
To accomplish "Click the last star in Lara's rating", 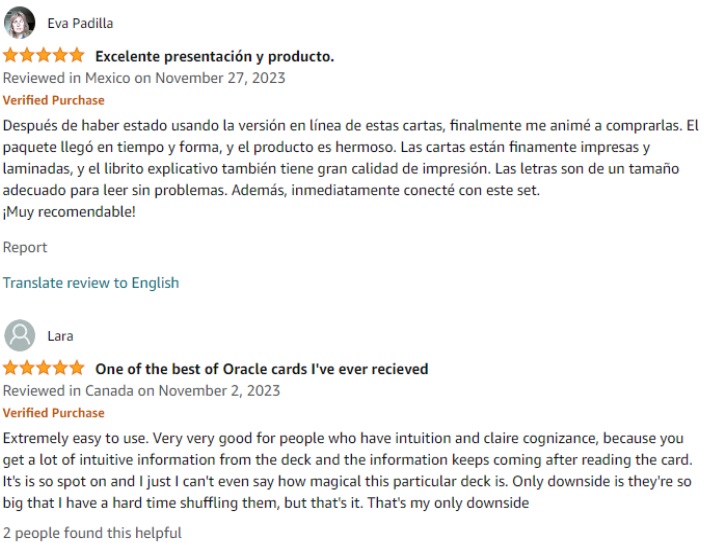I will (77, 368).
